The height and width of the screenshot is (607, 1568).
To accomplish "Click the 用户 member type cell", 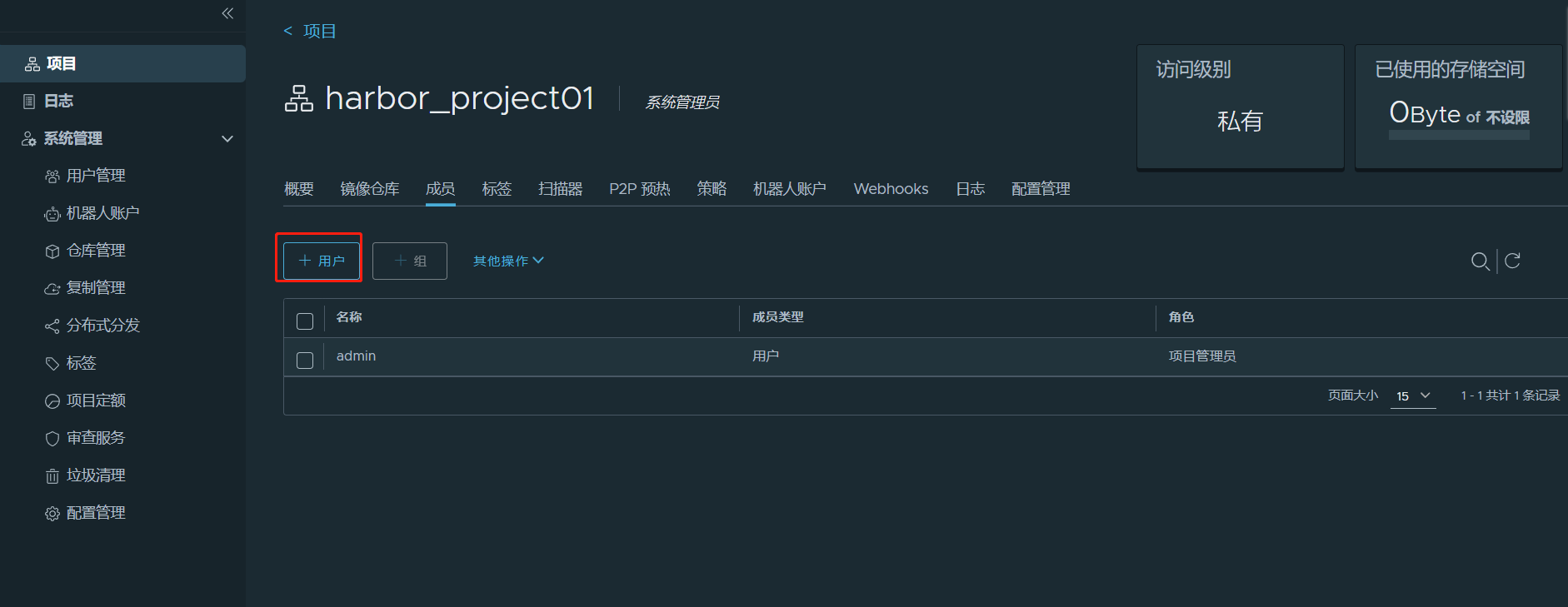I will 766,356.
